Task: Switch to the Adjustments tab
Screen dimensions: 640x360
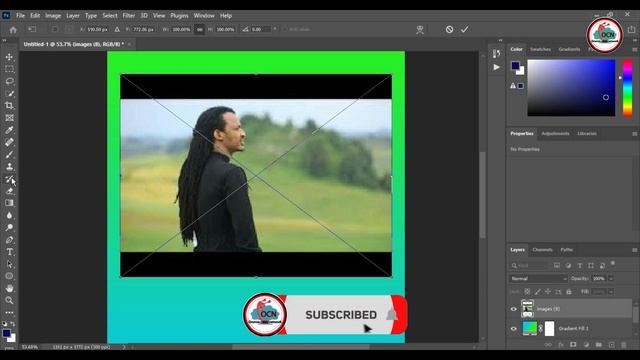Action: point(555,133)
